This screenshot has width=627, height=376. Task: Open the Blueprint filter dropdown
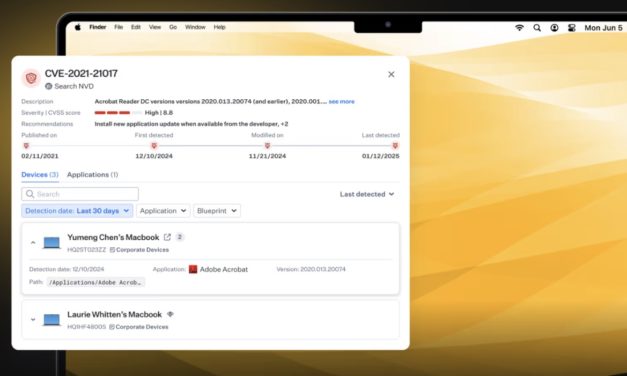[217, 211]
